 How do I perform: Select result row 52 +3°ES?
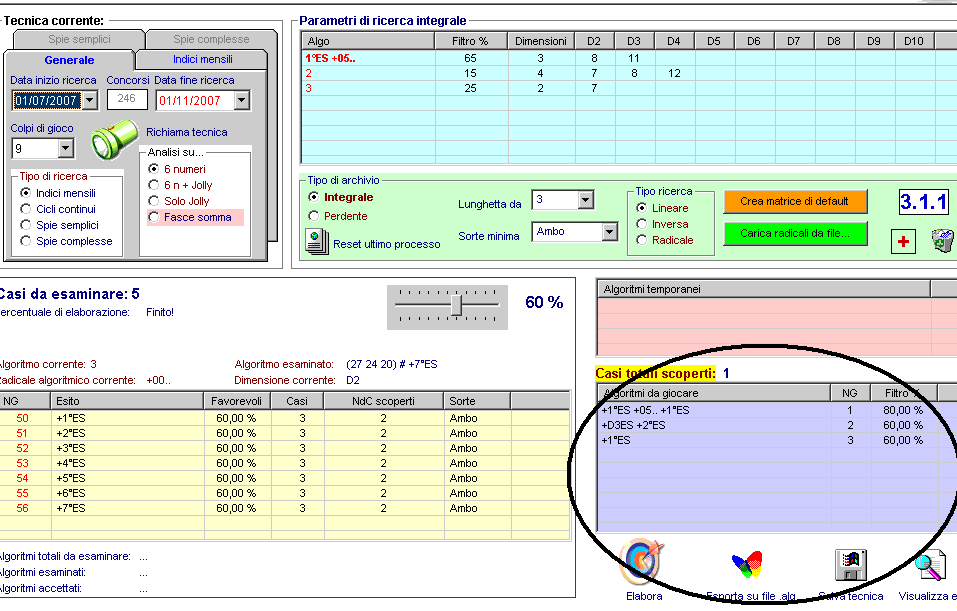[x=284, y=448]
